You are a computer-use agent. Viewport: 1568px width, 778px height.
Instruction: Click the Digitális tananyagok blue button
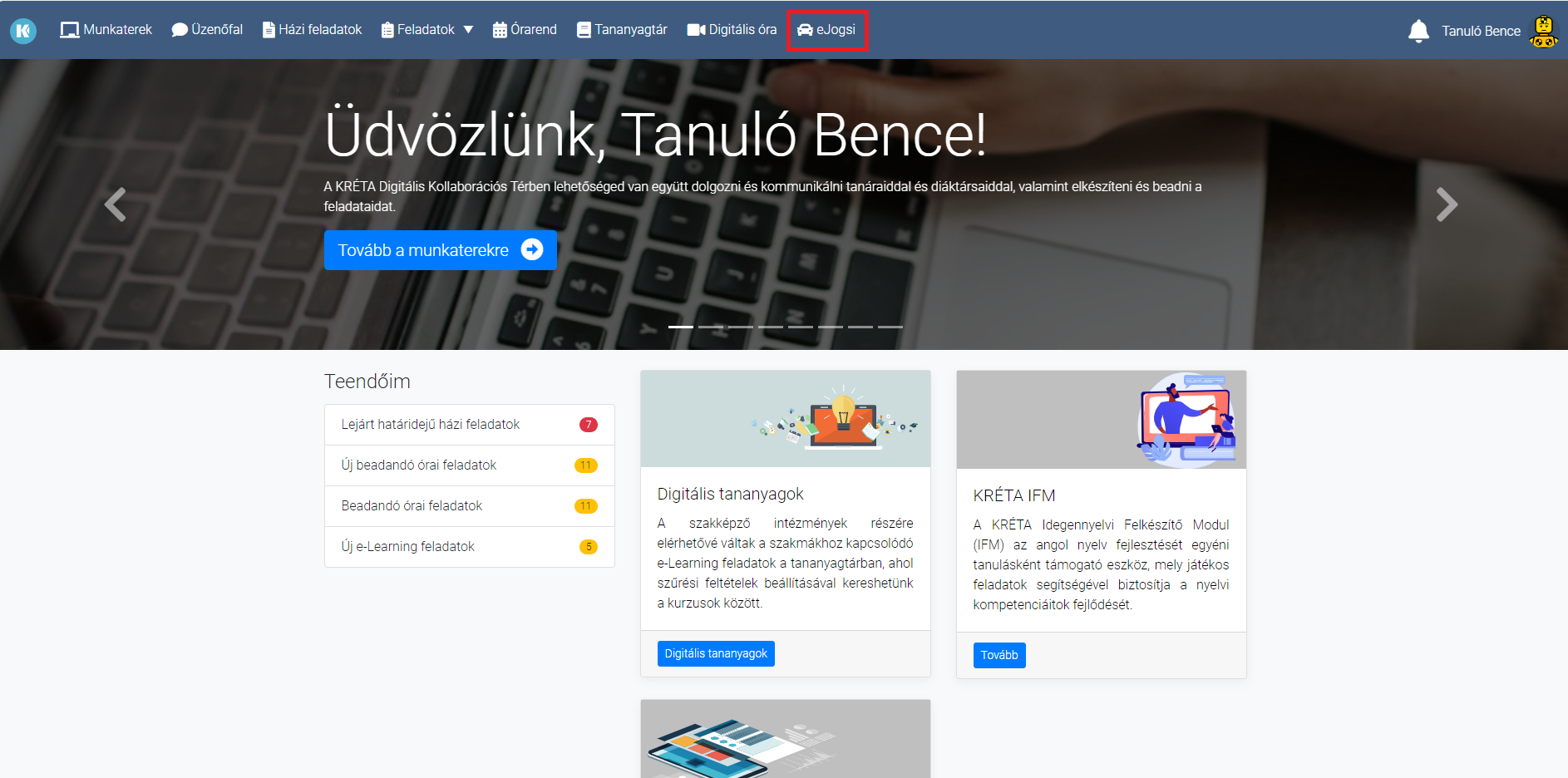click(716, 653)
